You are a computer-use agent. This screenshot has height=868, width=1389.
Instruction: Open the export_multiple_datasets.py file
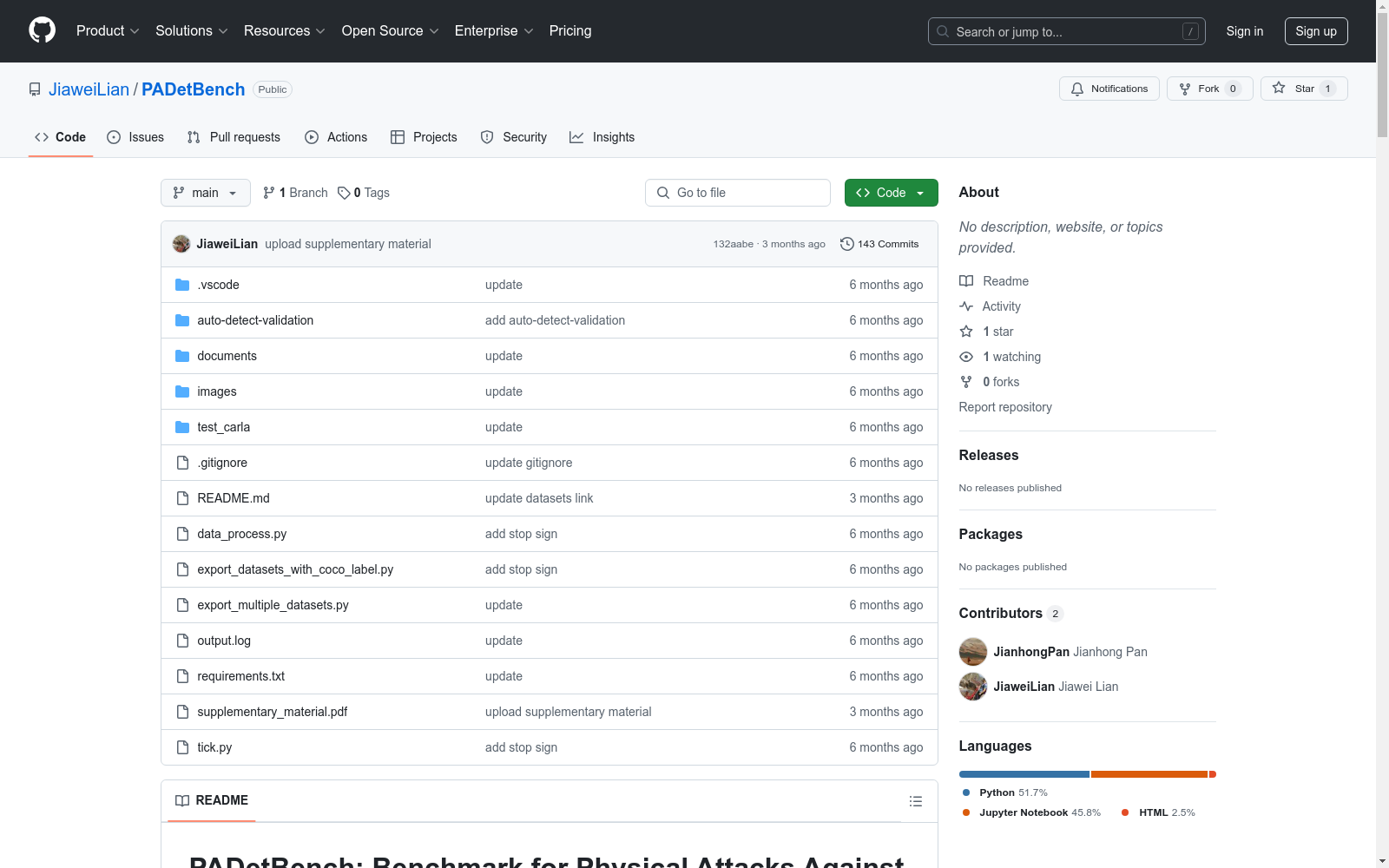273,605
